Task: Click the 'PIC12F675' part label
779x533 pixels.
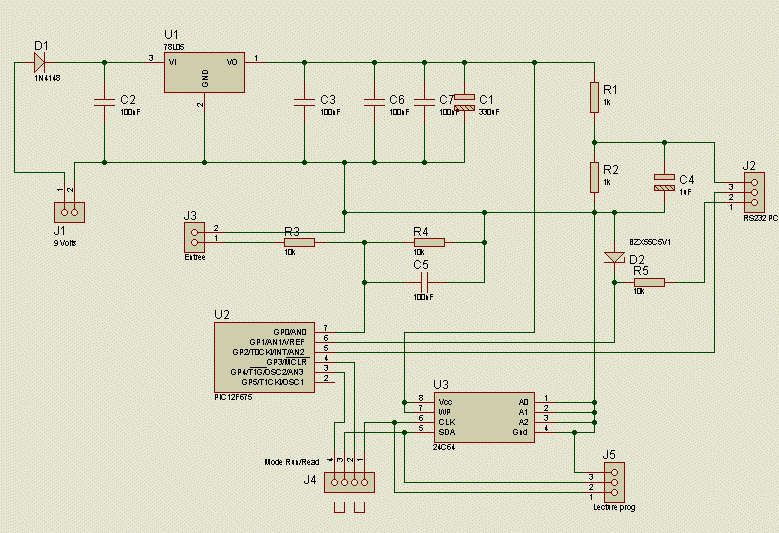Action: (x=233, y=397)
